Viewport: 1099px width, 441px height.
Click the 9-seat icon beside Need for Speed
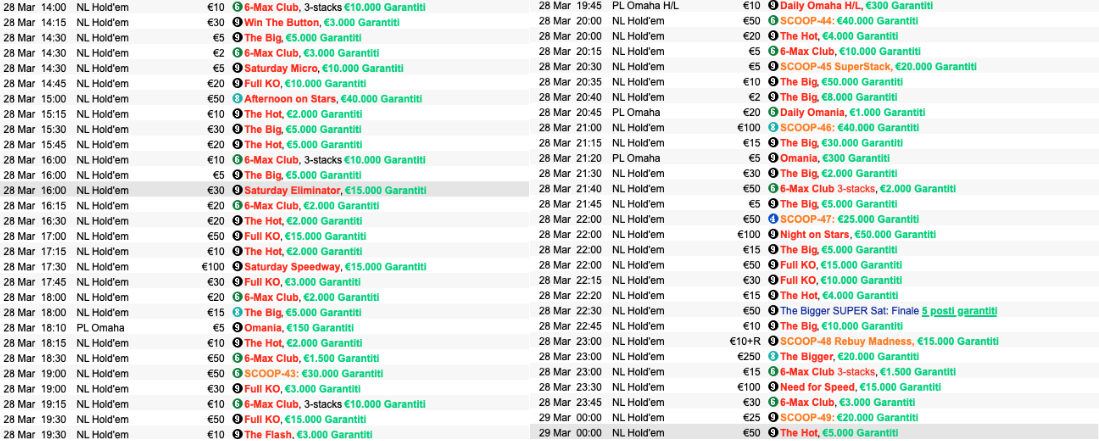pyautogui.click(x=773, y=387)
